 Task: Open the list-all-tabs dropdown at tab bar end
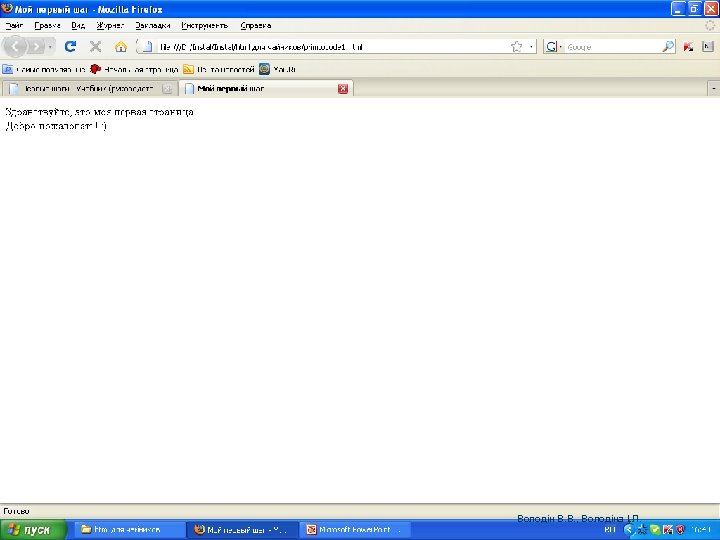coord(714,89)
